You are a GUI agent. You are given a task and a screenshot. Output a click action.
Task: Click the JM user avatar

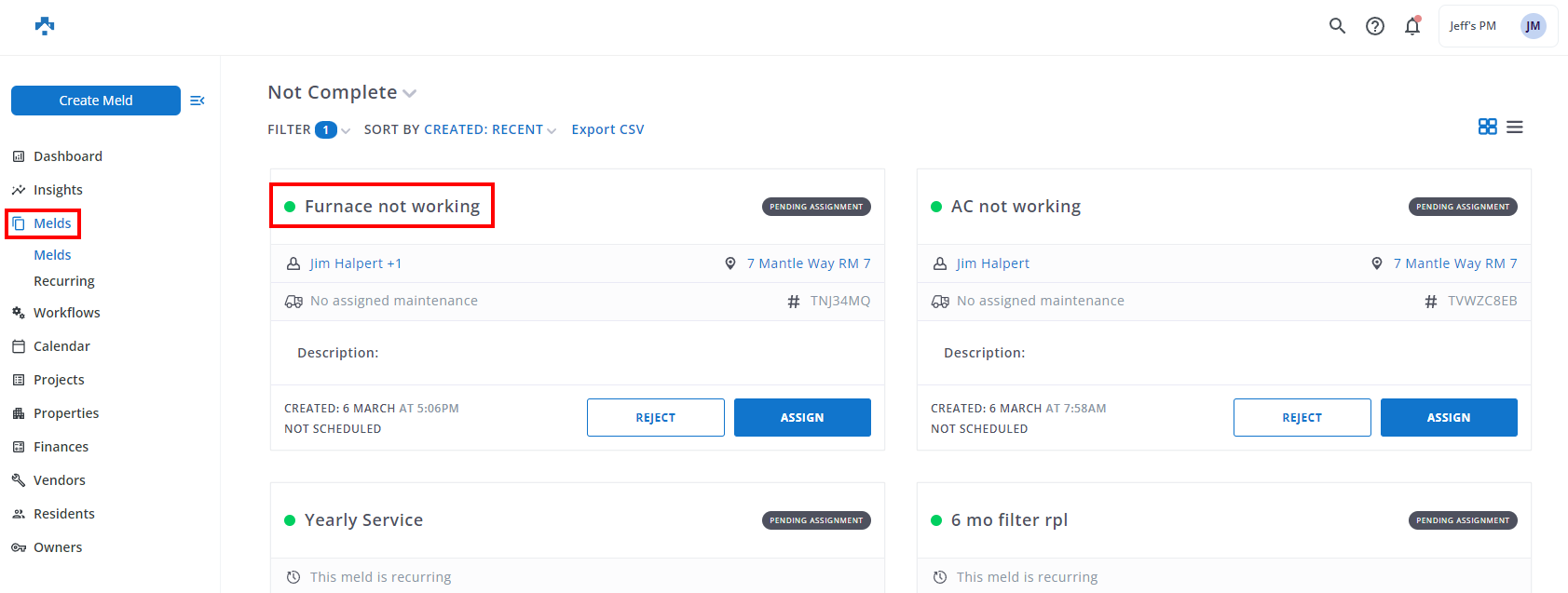tap(1533, 26)
